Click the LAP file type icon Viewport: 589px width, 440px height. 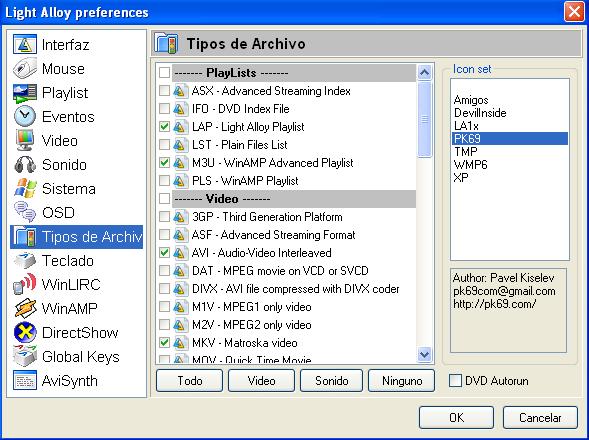[x=181, y=127]
